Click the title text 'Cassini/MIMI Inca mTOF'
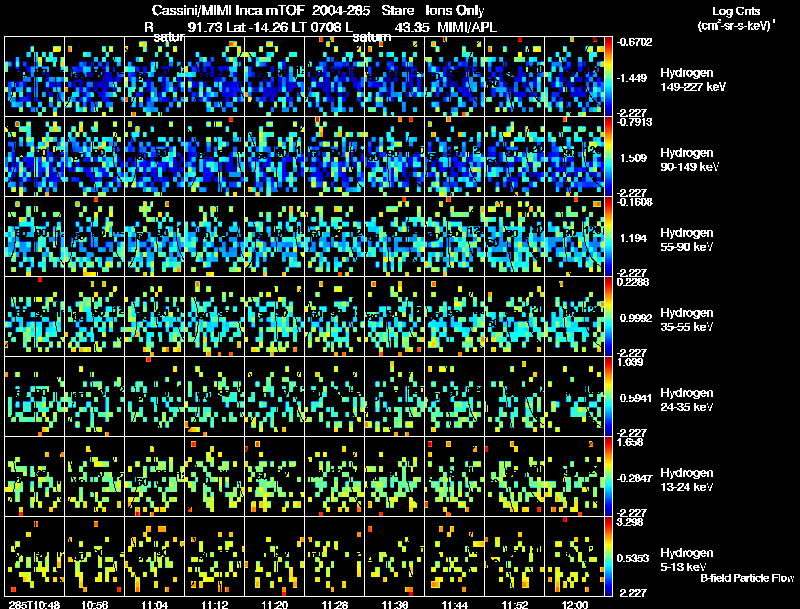This screenshot has height=609, width=800. [228, 11]
